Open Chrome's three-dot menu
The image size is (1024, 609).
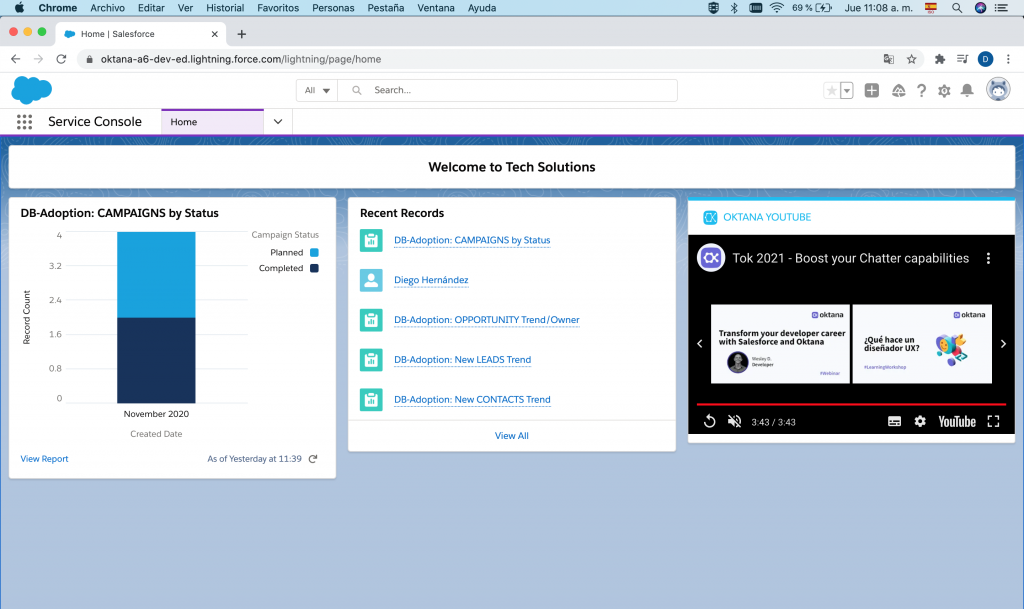1008,59
